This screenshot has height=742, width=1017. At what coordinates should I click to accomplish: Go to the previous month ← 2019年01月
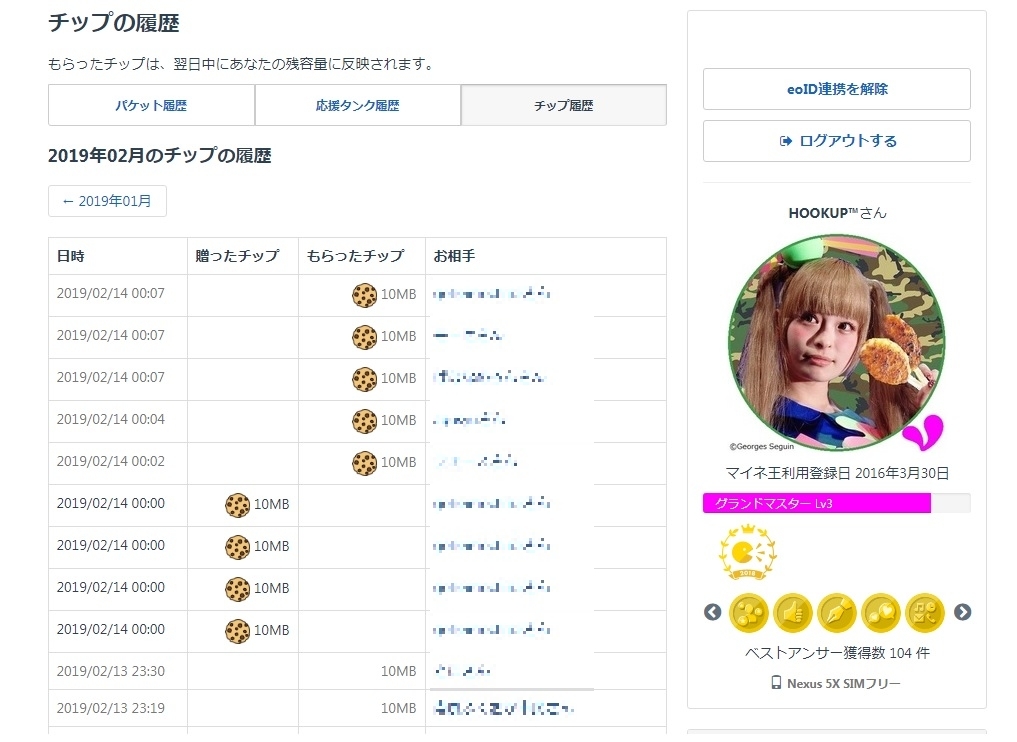(107, 201)
